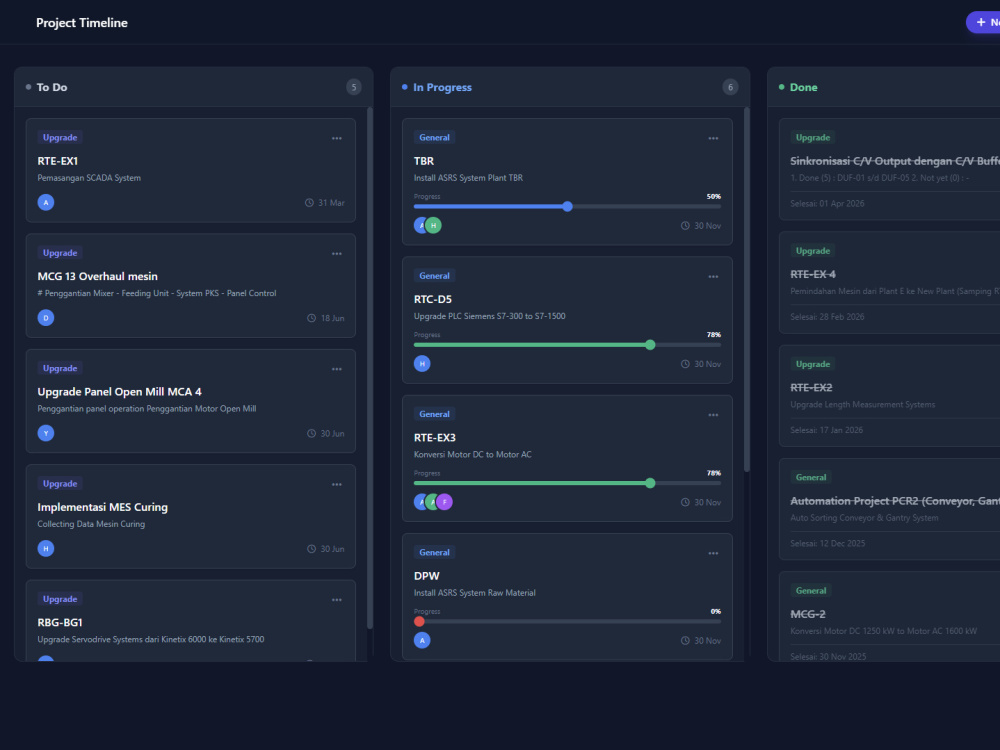Open the RTC-D5 task title
Image resolution: width=1000 pixels, height=750 pixels.
pos(433,300)
